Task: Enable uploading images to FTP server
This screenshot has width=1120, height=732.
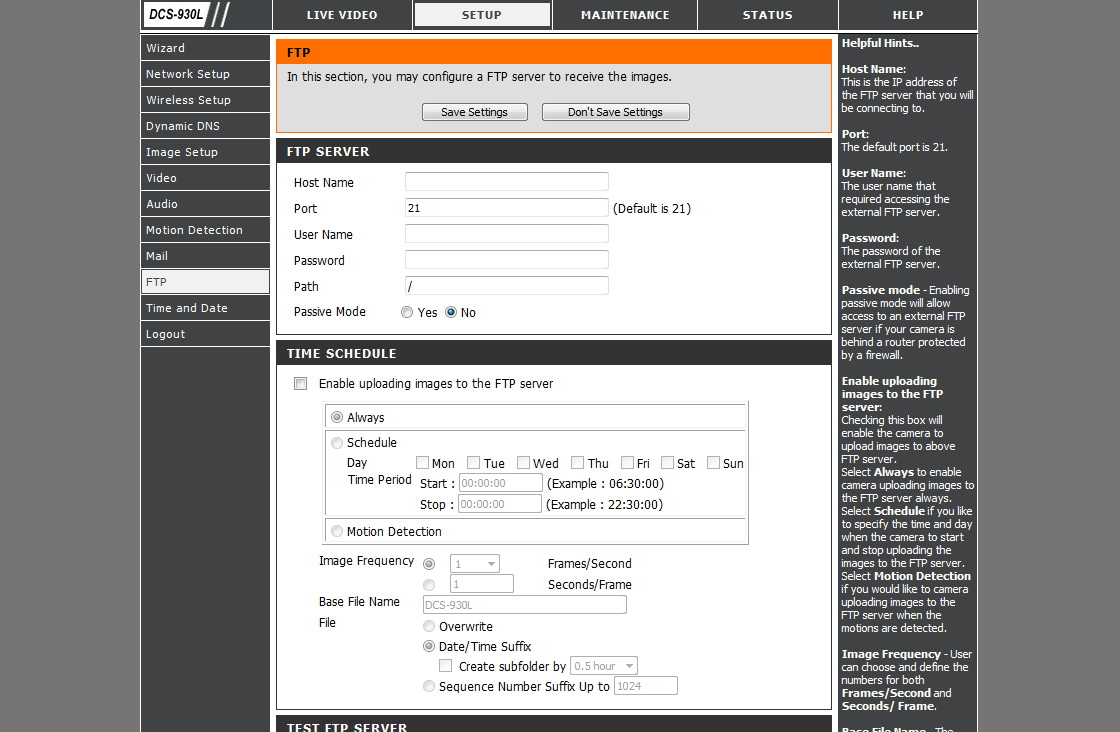Action: pos(300,384)
